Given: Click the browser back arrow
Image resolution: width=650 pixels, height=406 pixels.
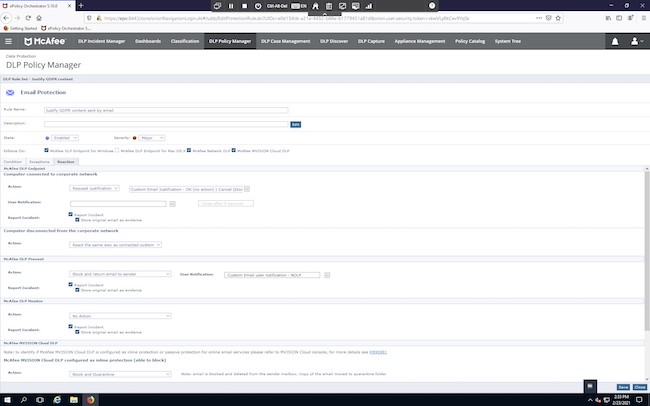Looking at the screenshot, I should point(6,18).
